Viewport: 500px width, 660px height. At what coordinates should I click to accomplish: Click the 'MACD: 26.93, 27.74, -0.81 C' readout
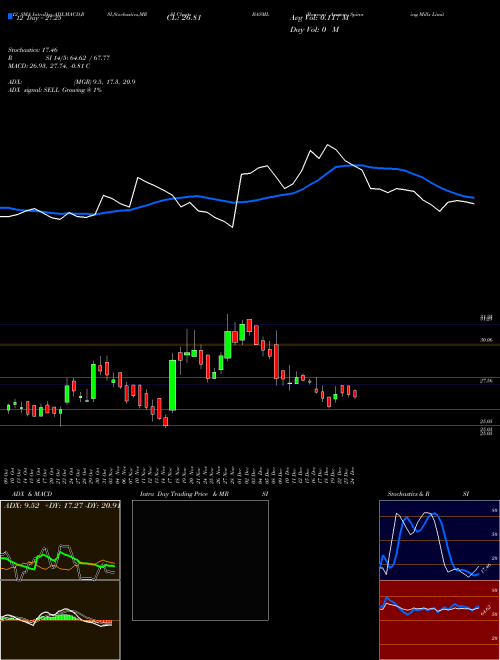point(49,66)
